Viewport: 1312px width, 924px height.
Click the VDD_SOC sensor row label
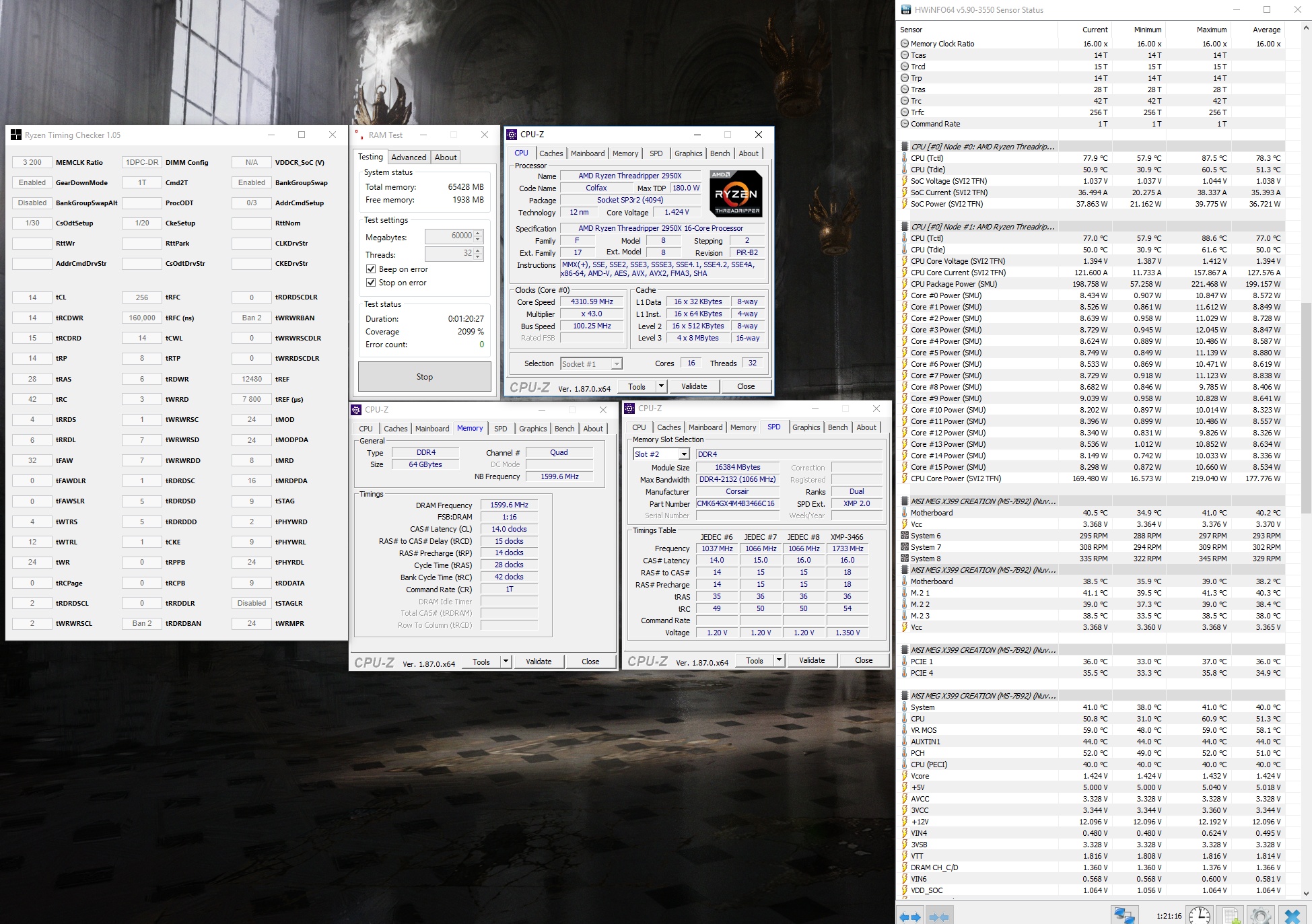point(927,890)
